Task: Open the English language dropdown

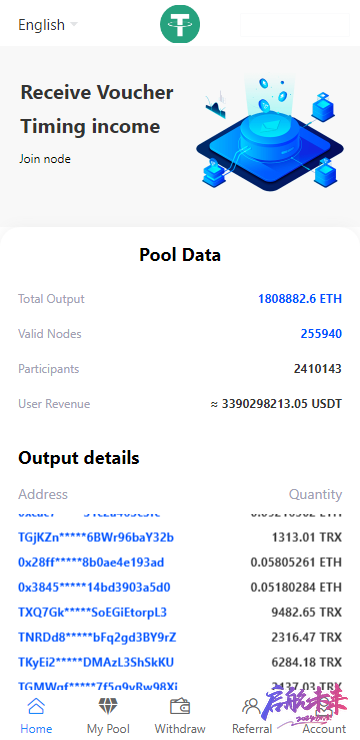Action: click(48, 25)
